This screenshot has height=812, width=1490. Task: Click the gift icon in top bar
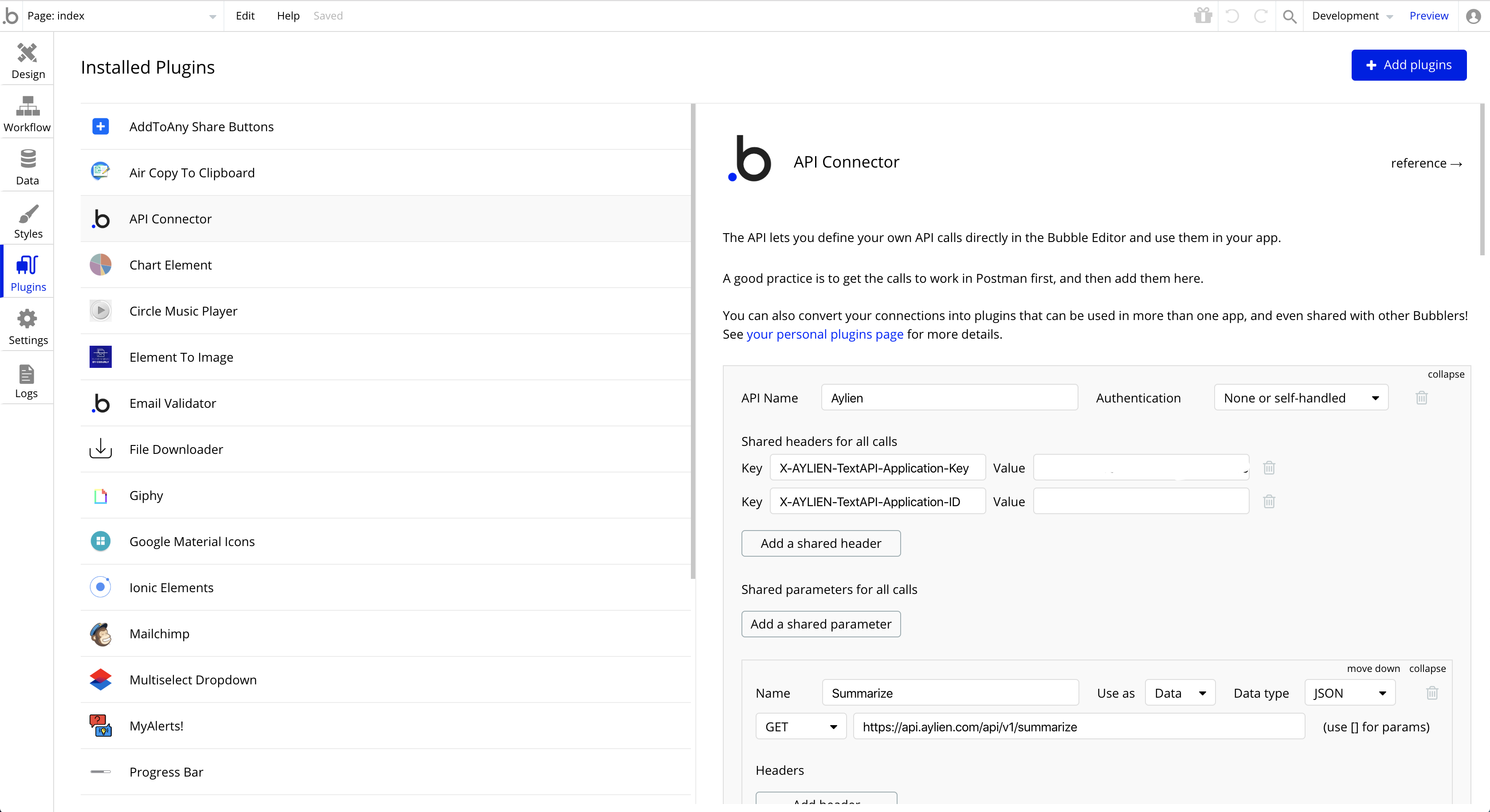click(1203, 16)
